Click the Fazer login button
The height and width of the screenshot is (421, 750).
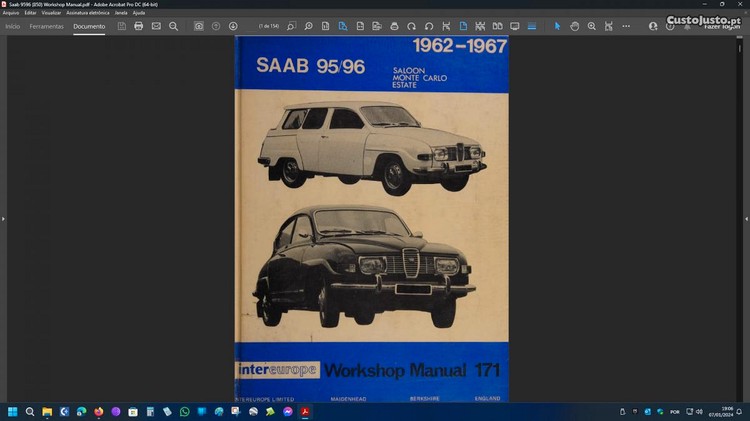coord(721,27)
